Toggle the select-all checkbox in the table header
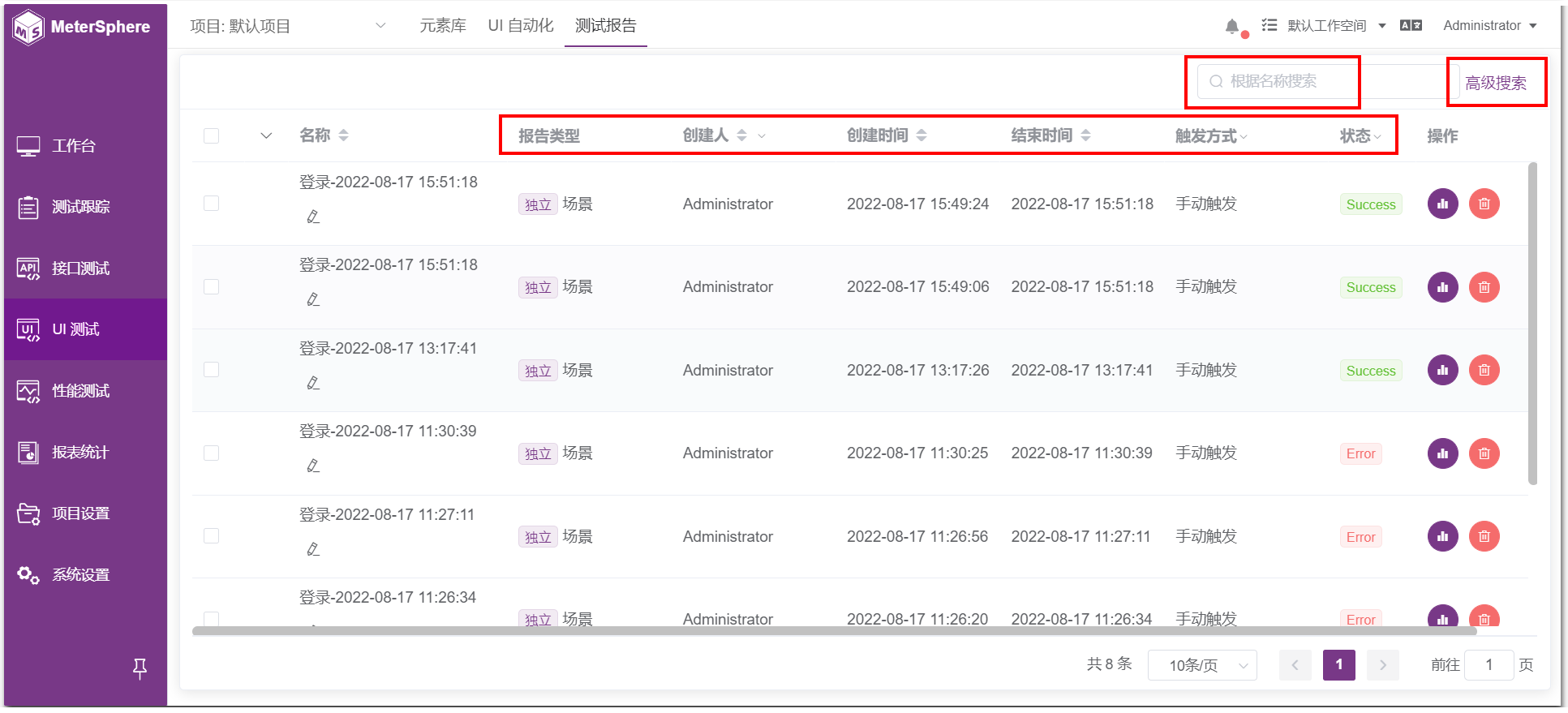This screenshot has width=1568, height=713. (211, 135)
